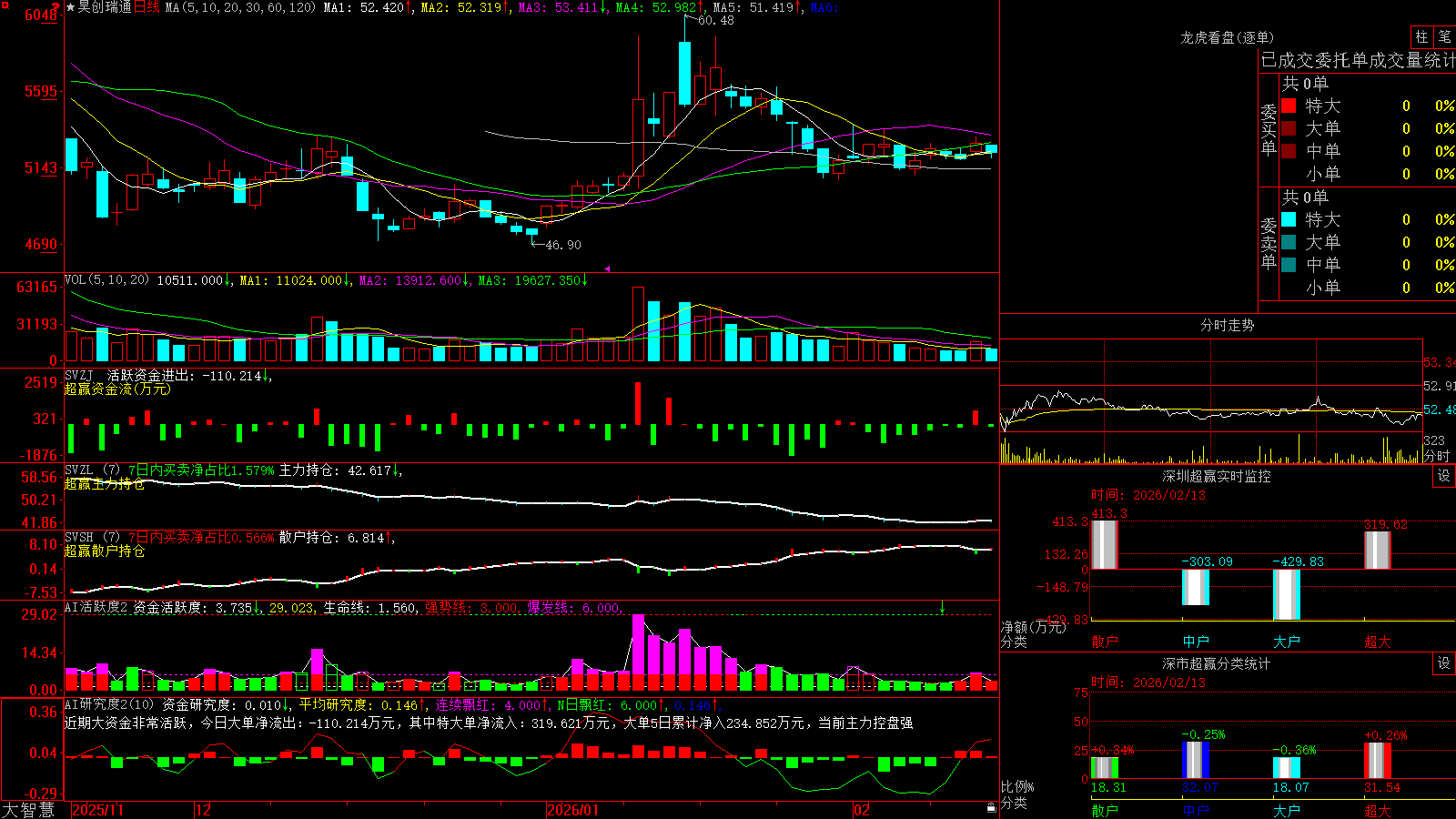The image size is (1456, 819).
Task: Select the 2025/11 date marker
Action: click(x=97, y=810)
